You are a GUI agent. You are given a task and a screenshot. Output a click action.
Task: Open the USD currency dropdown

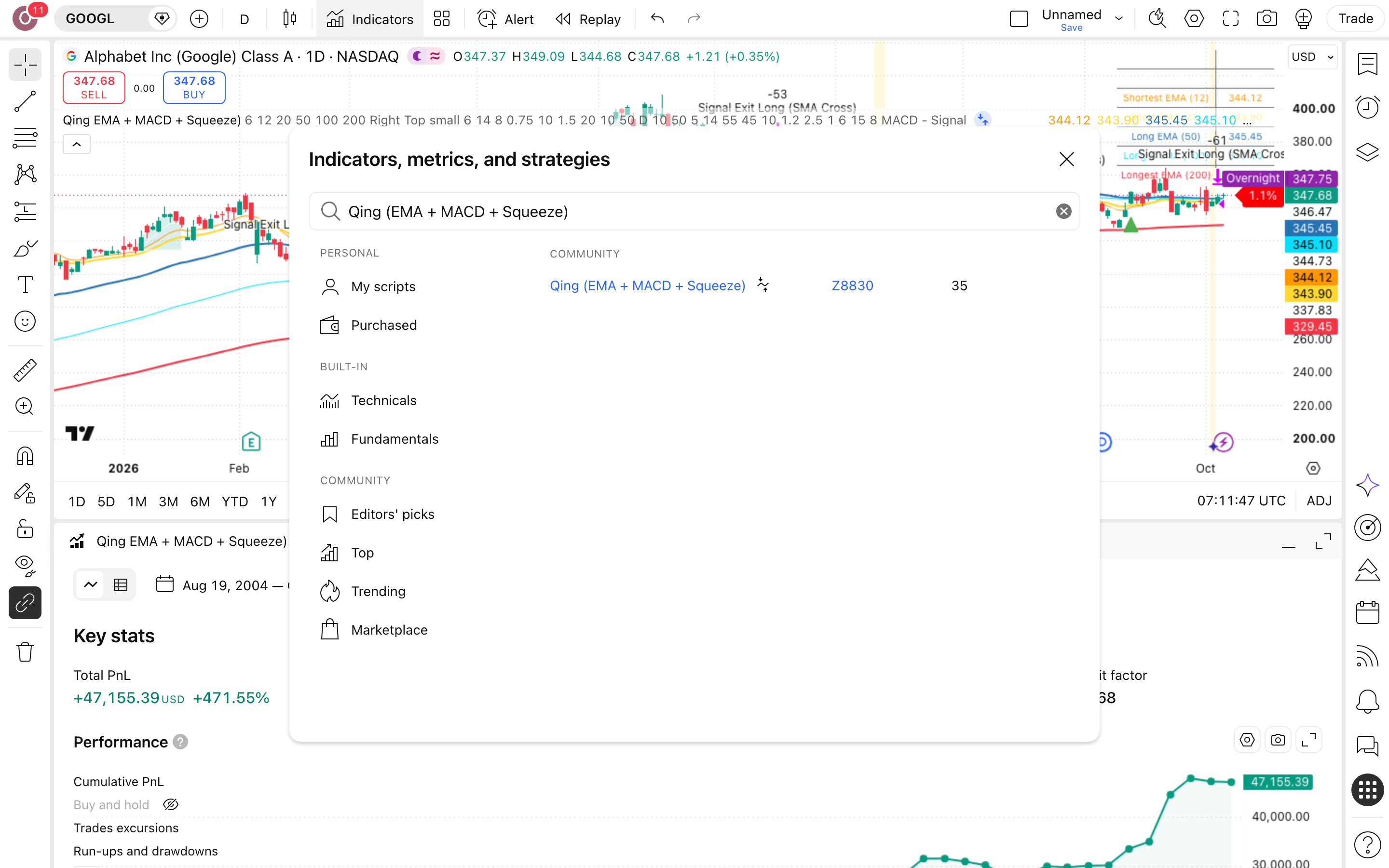point(1312,57)
